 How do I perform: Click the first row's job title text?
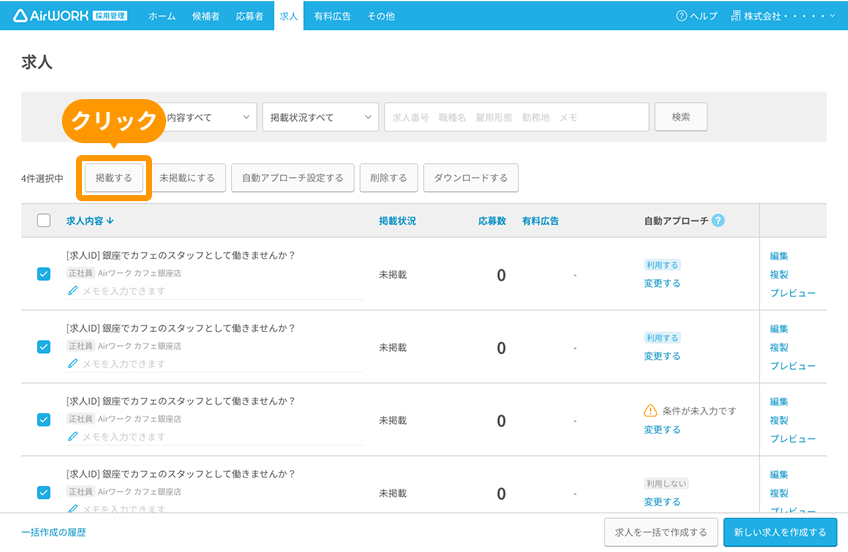coord(181,255)
